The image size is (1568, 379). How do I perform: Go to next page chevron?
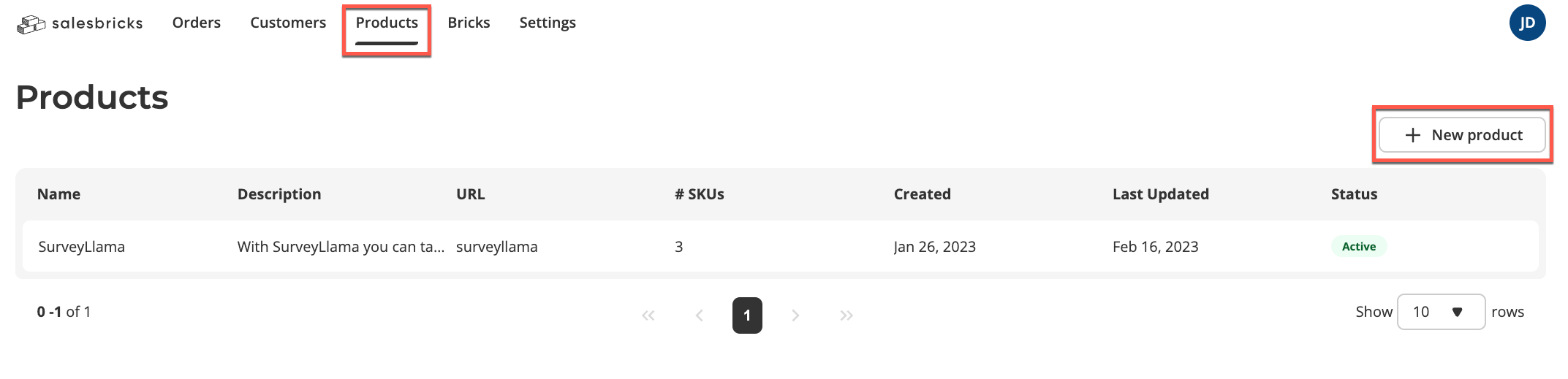[x=795, y=315]
